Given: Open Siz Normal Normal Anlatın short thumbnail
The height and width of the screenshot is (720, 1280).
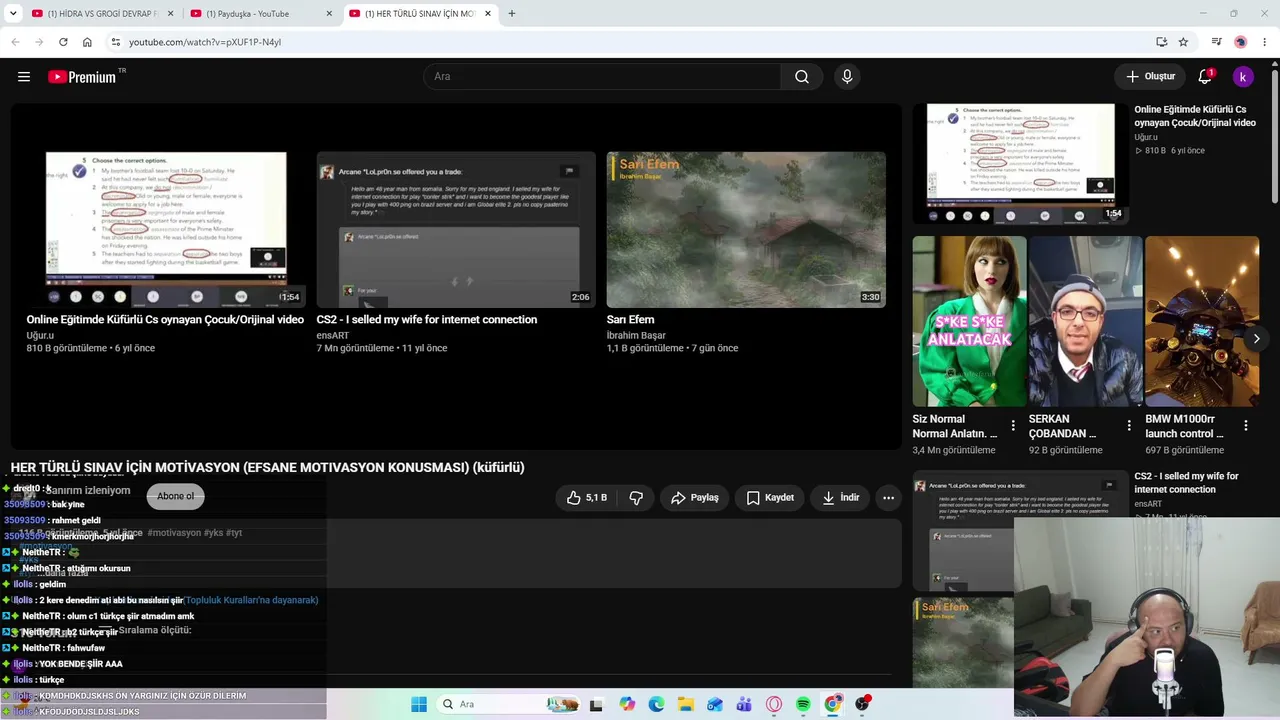Looking at the screenshot, I should pyautogui.click(x=969, y=321).
